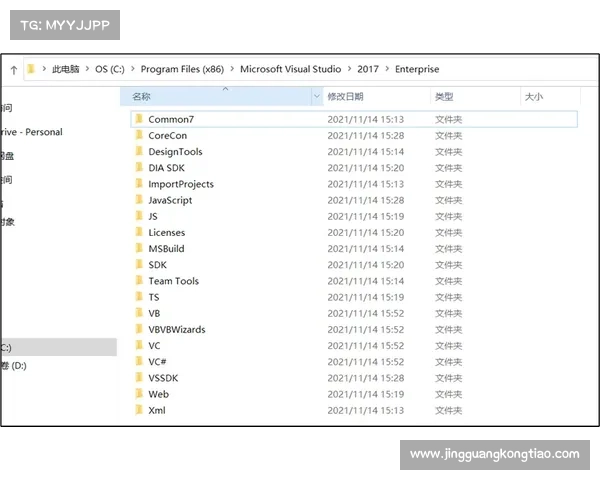Click Web folder's date 2021/11/14 15:19

[366, 394]
